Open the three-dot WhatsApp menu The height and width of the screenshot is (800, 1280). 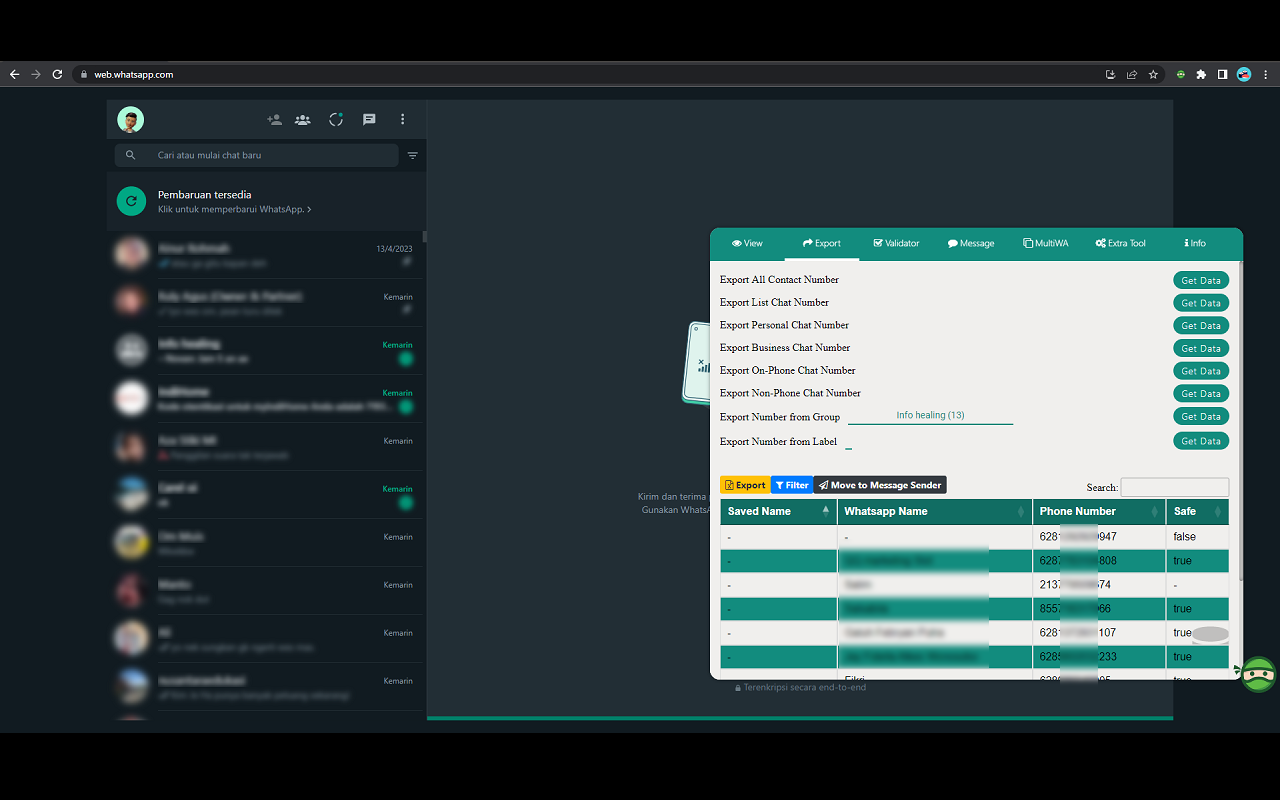[x=403, y=120]
